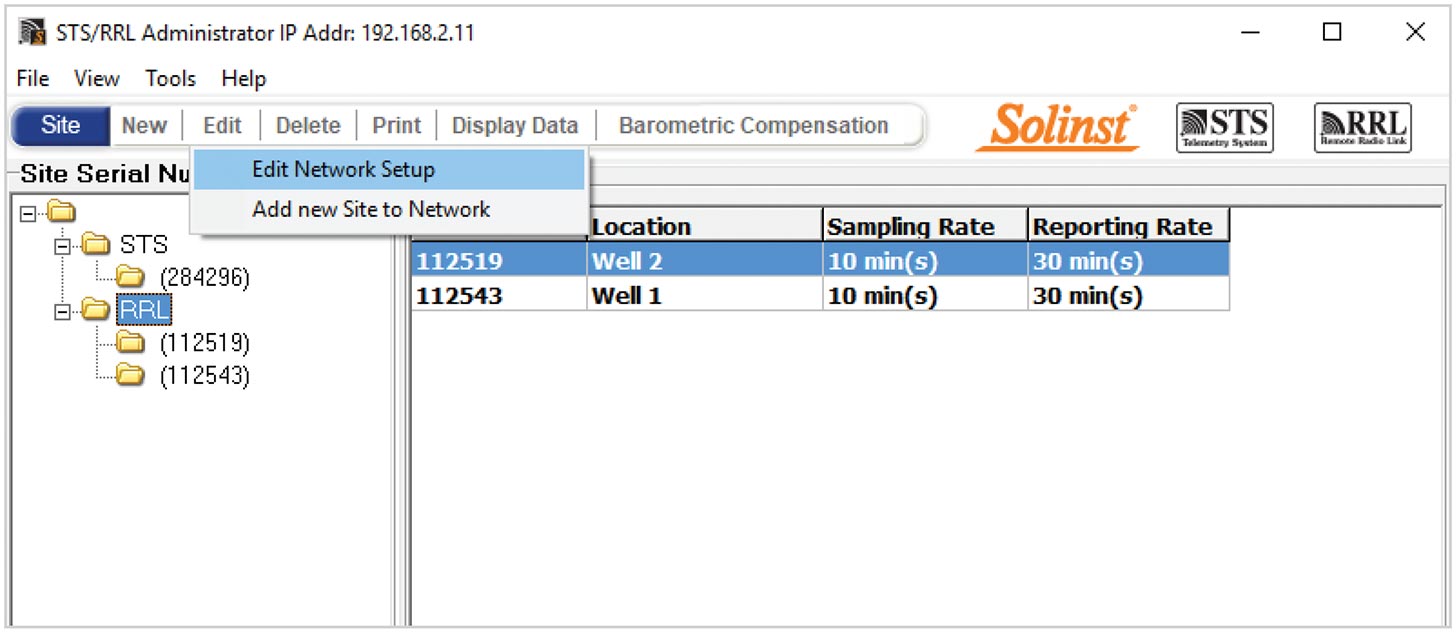Click the Solinst logo
Viewport: 1456px width, 634px height.
tap(1056, 127)
